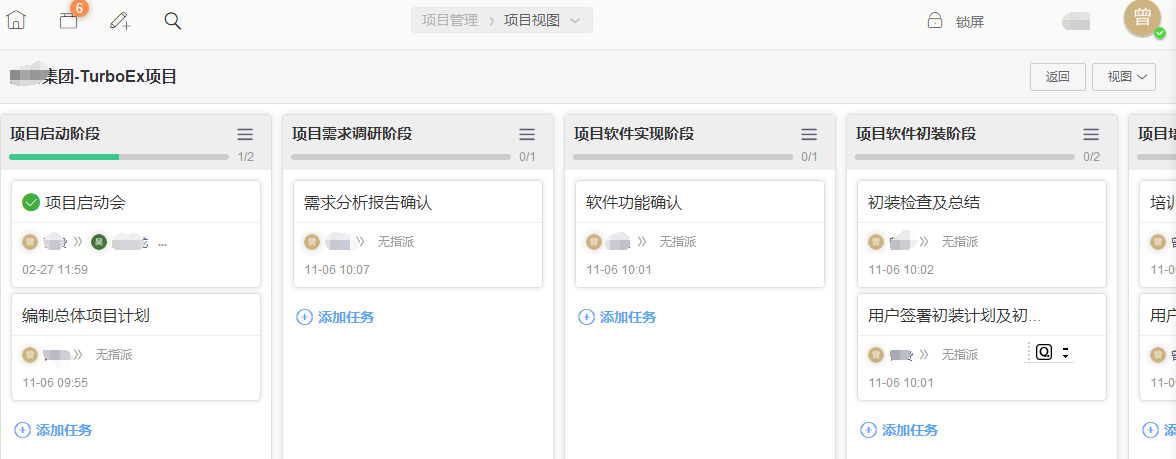1176x459 pixels.
Task: Click the lock screen padlock icon
Action: (935, 21)
